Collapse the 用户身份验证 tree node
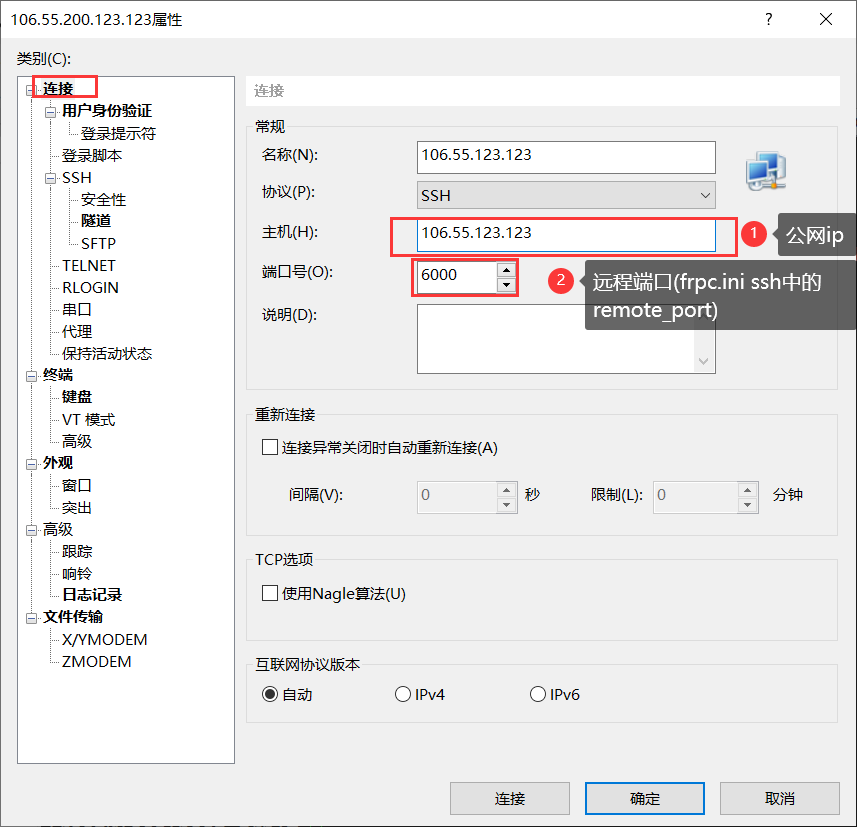The image size is (857, 827). pos(51,112)
